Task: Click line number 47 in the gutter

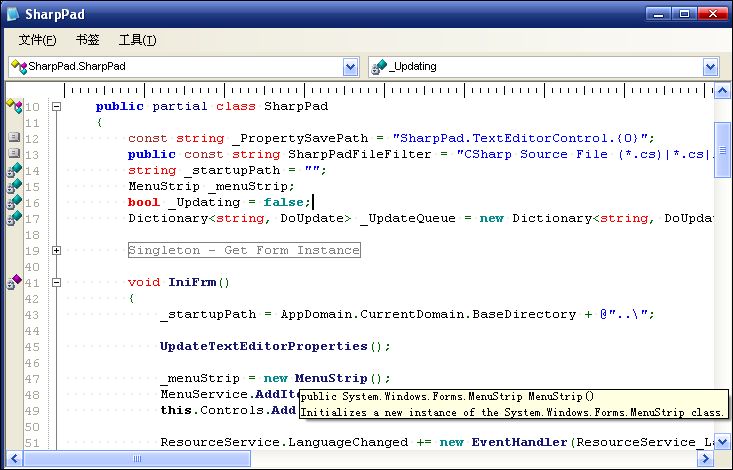Action: (32, 379)
